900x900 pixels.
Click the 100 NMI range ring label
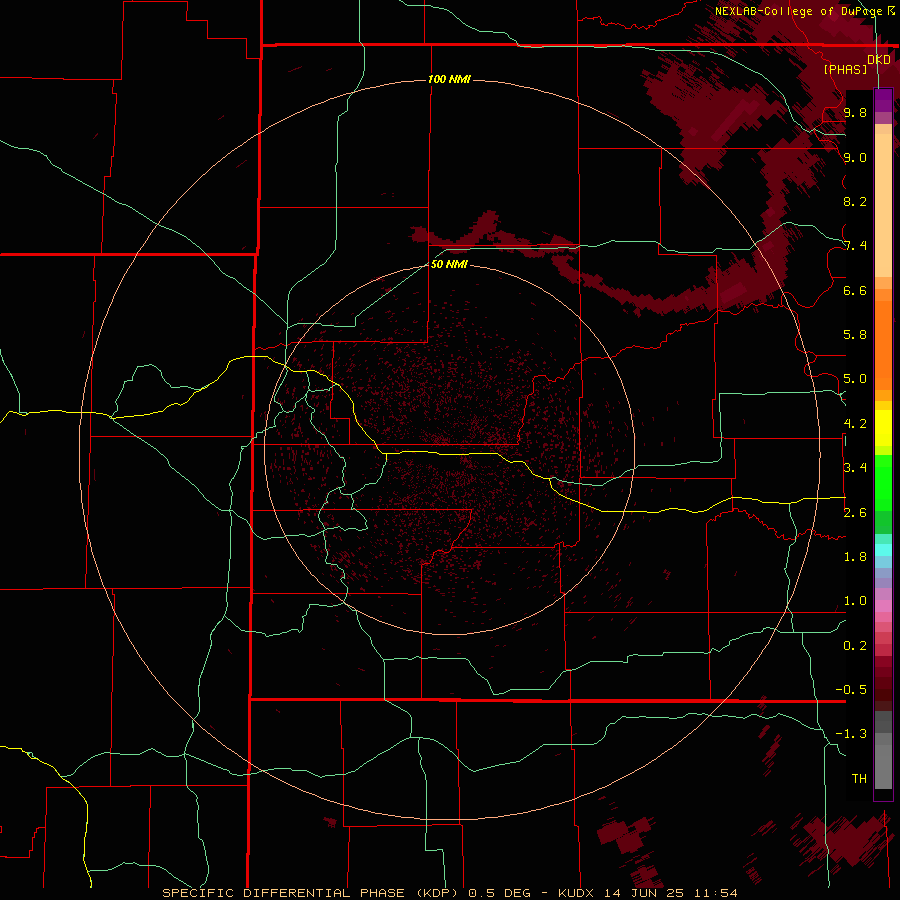click(449, 79)
